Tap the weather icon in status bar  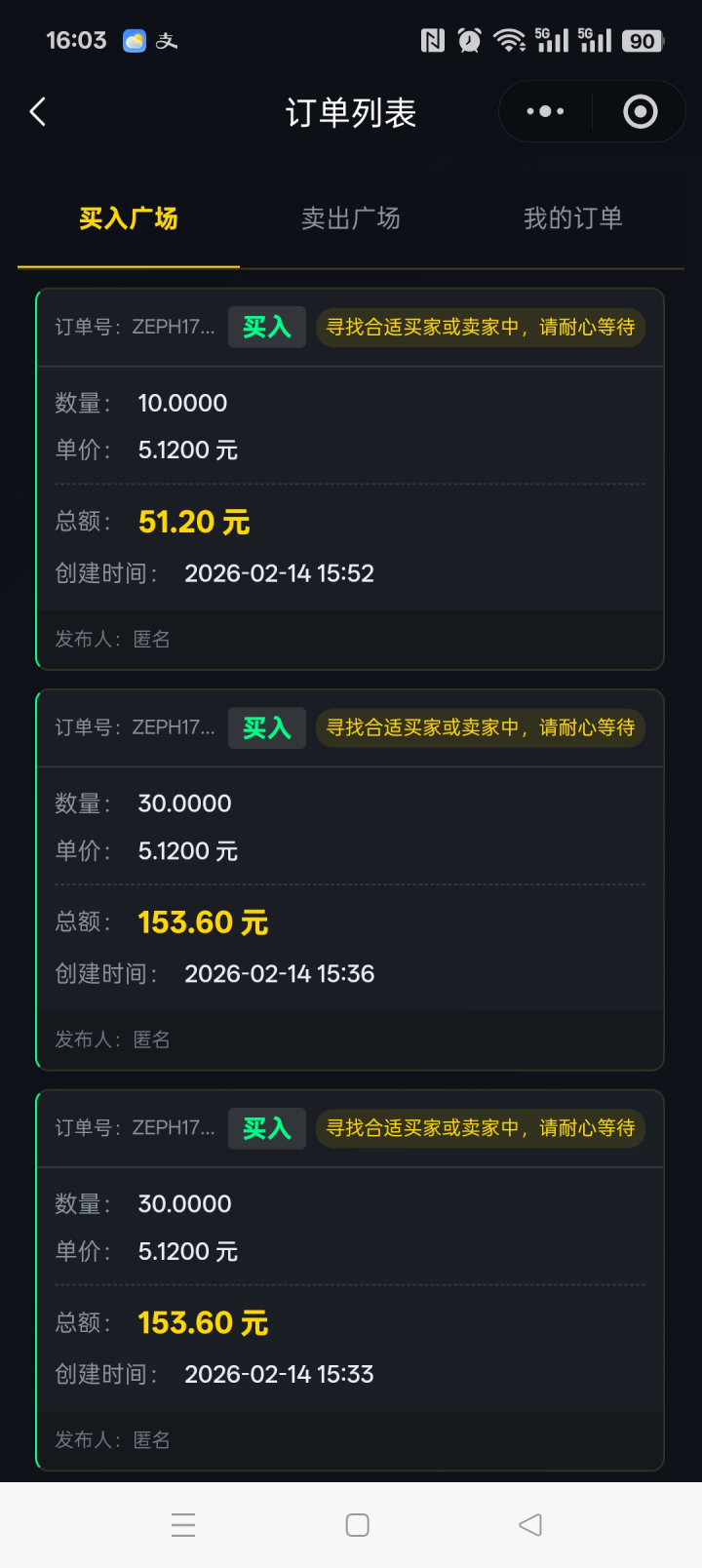[x=134, y=41]
